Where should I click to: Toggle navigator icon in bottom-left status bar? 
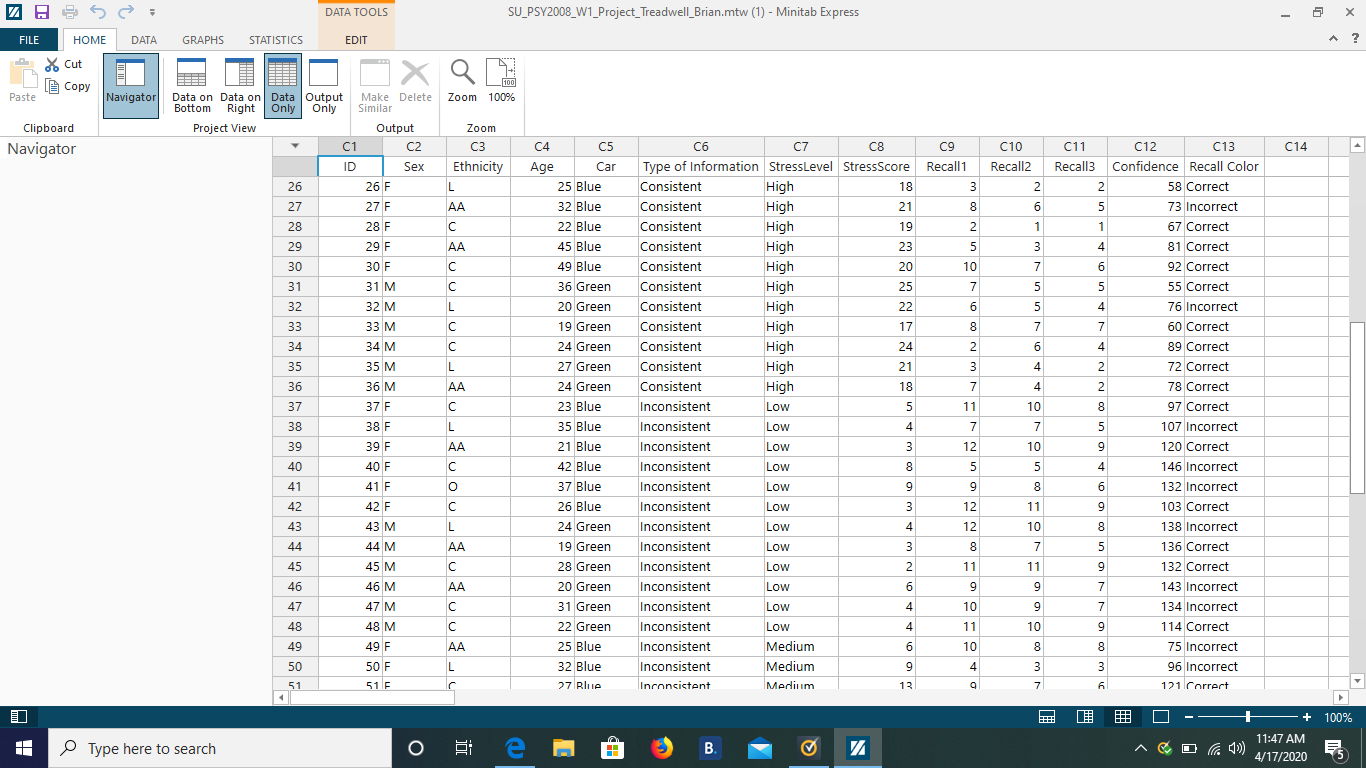tap(19, 717)
